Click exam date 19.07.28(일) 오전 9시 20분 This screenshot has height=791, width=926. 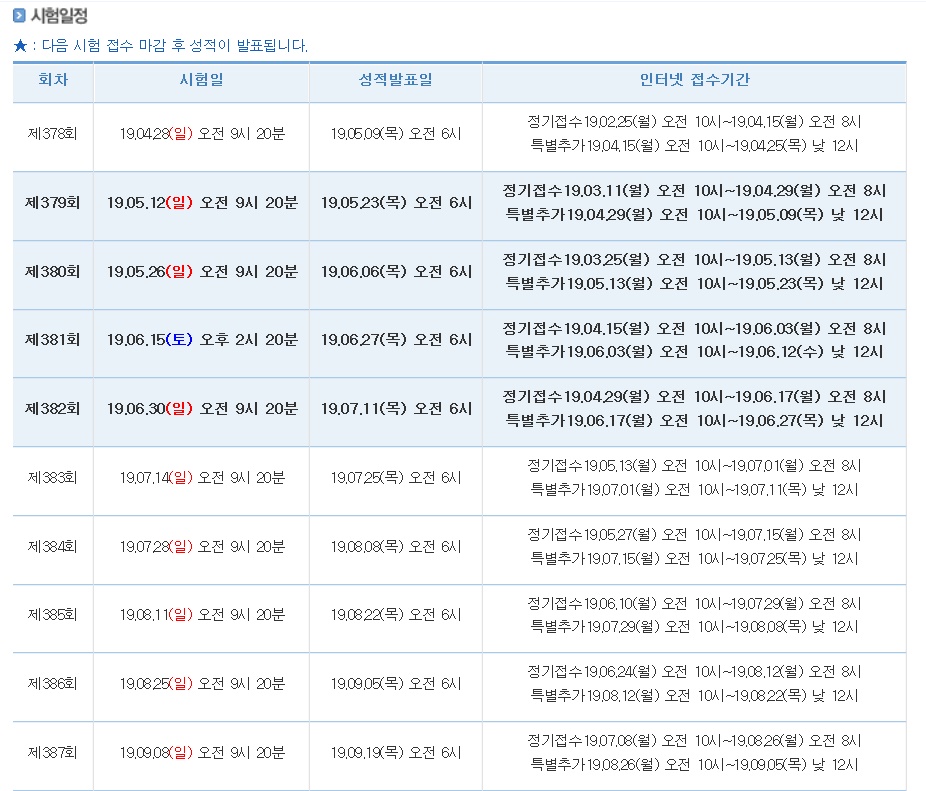pyautogui.click(x=203, y=546)
